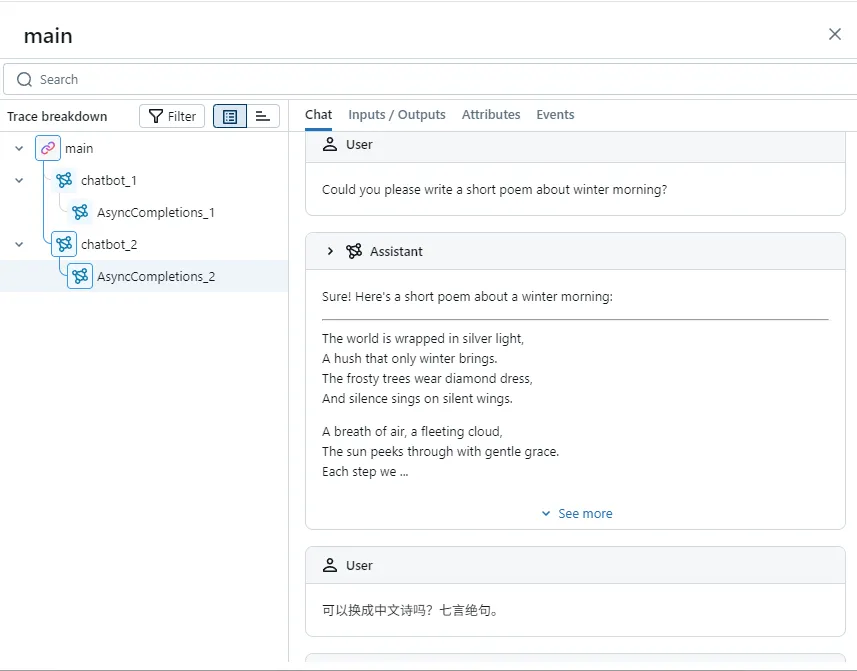Close the main trace panel
The width and height of the screenshot is (857, 671).
835,34
